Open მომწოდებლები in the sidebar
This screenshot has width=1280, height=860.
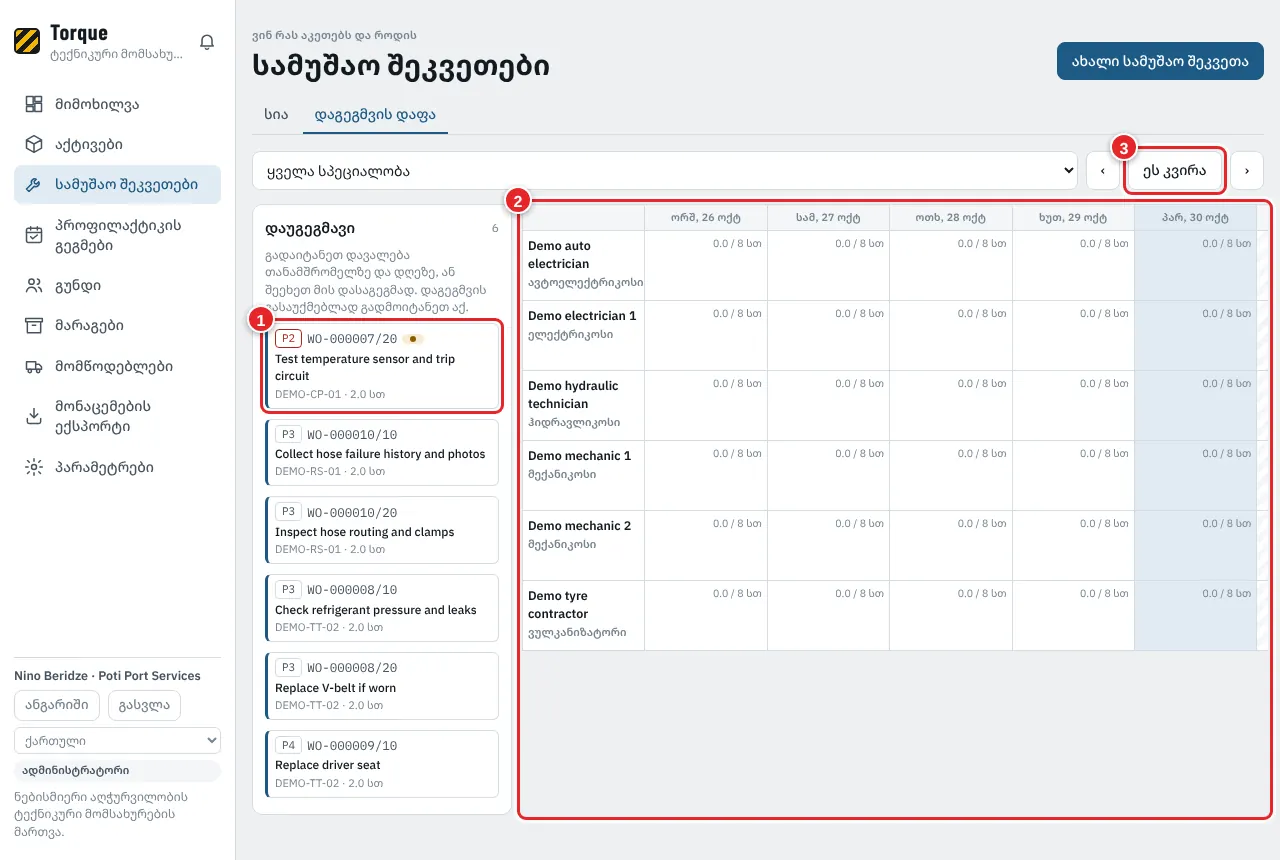(x=117, y=366)
